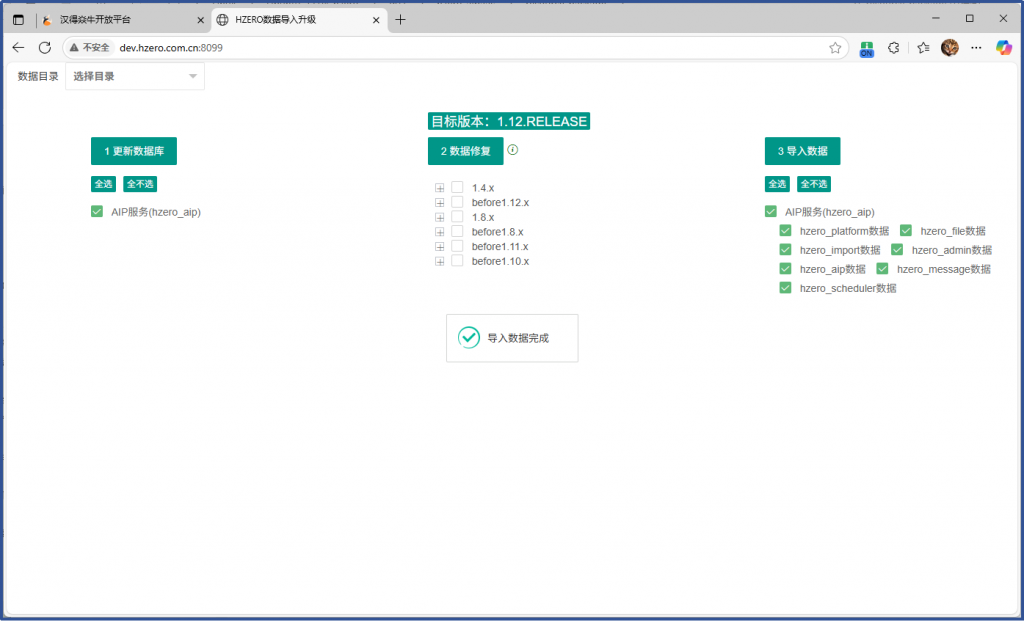Click the 3 导入数据 button
Viewport: 1024px width, 622px height.
click(802, 151)
